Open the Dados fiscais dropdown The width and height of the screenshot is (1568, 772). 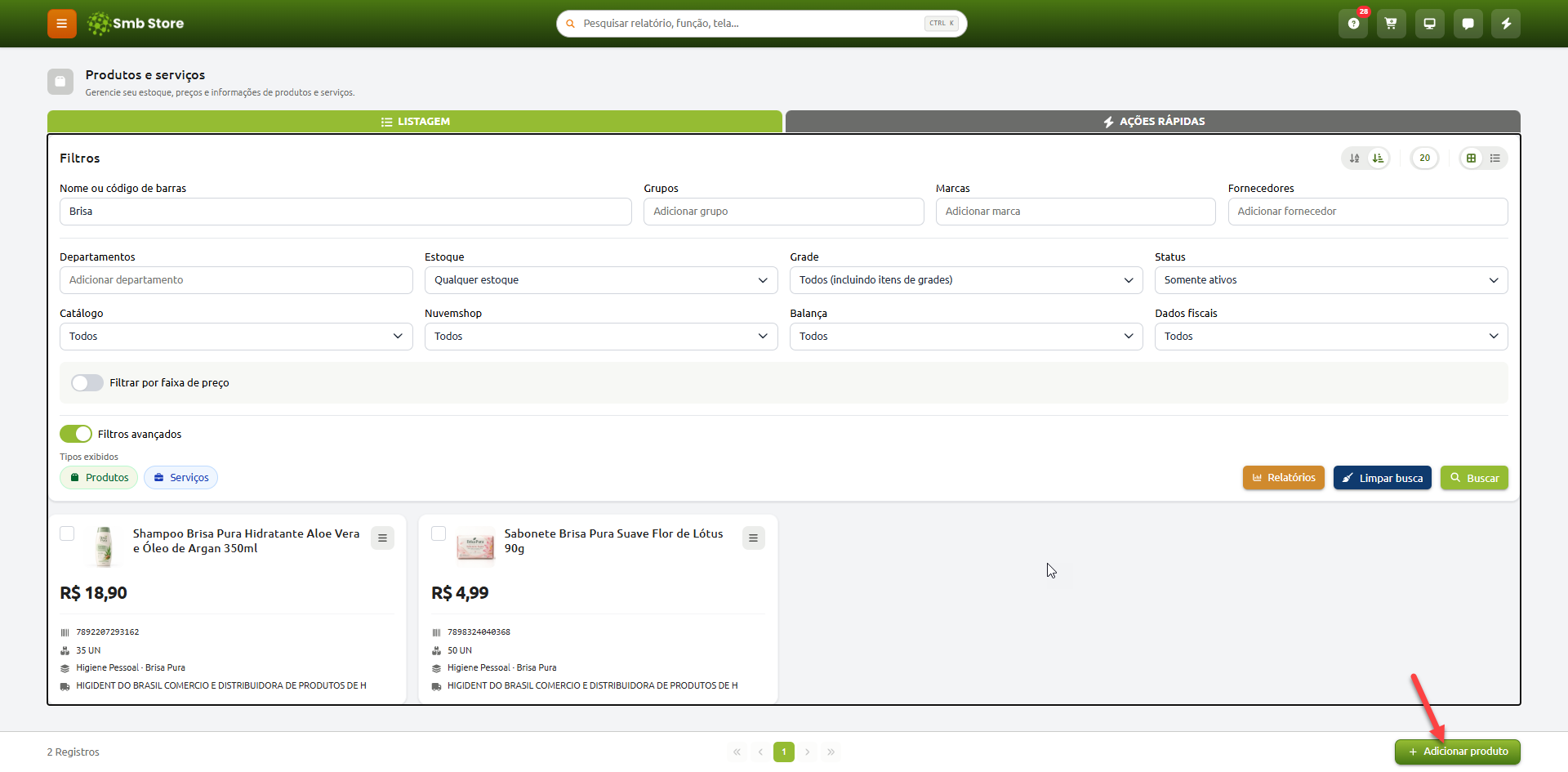point(1331,337)
